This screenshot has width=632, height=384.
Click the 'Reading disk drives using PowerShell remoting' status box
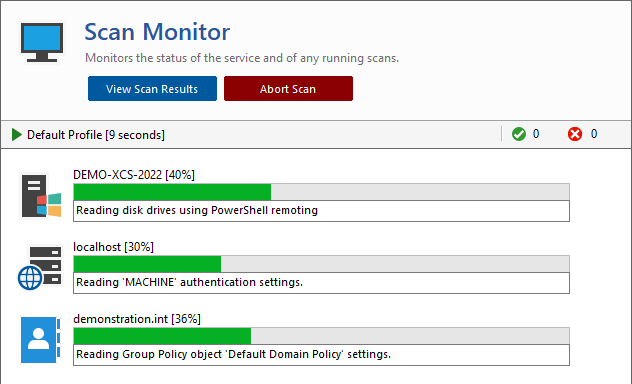point(321,211)
